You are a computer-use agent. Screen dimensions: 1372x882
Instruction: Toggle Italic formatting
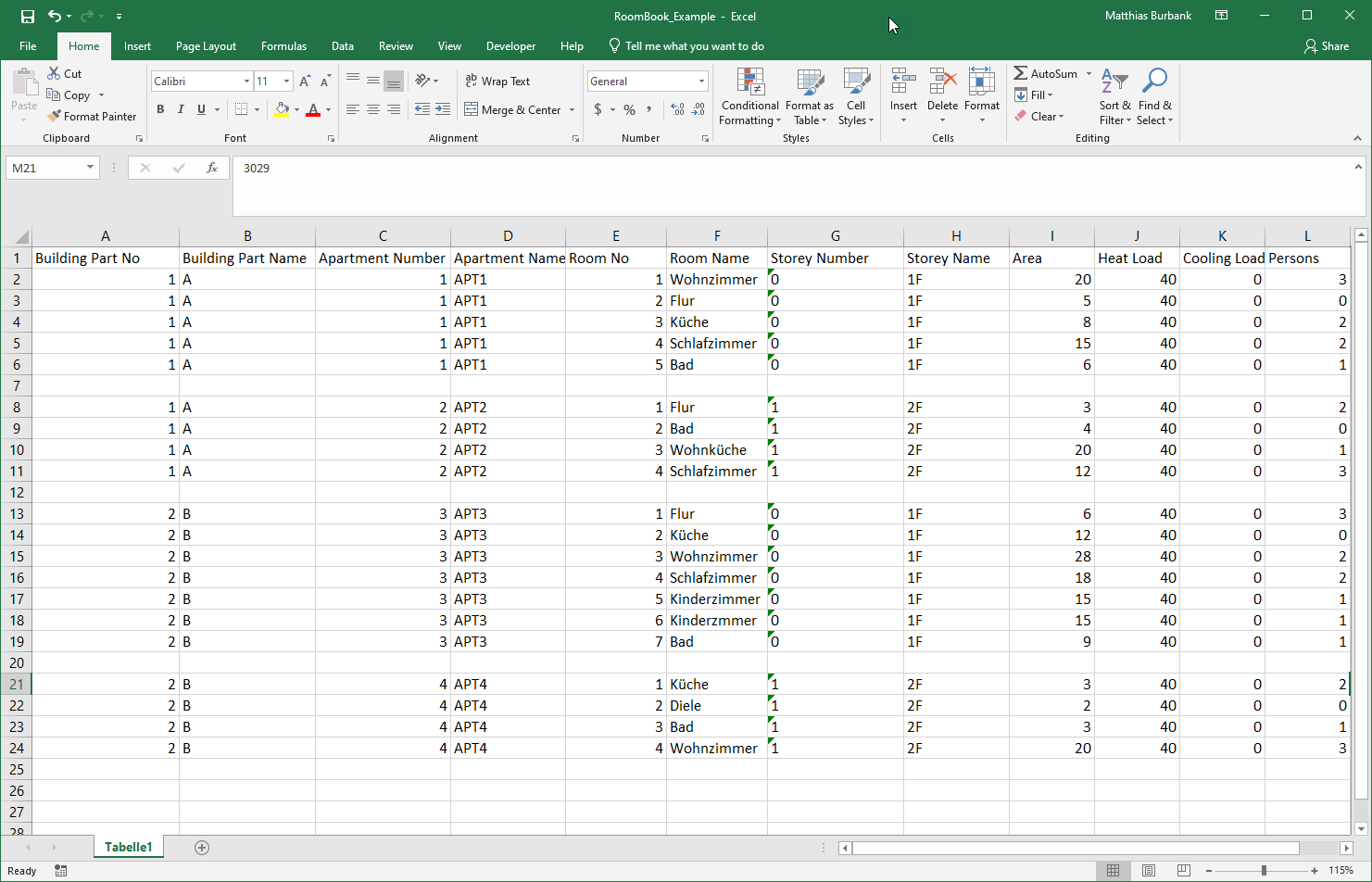pos(181,109)
